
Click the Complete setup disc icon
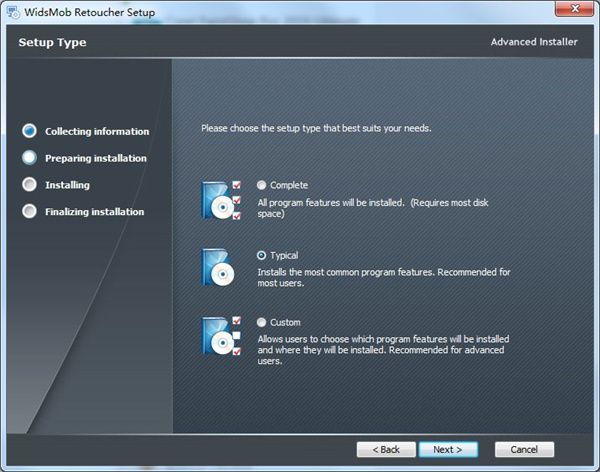coord(221,200)
